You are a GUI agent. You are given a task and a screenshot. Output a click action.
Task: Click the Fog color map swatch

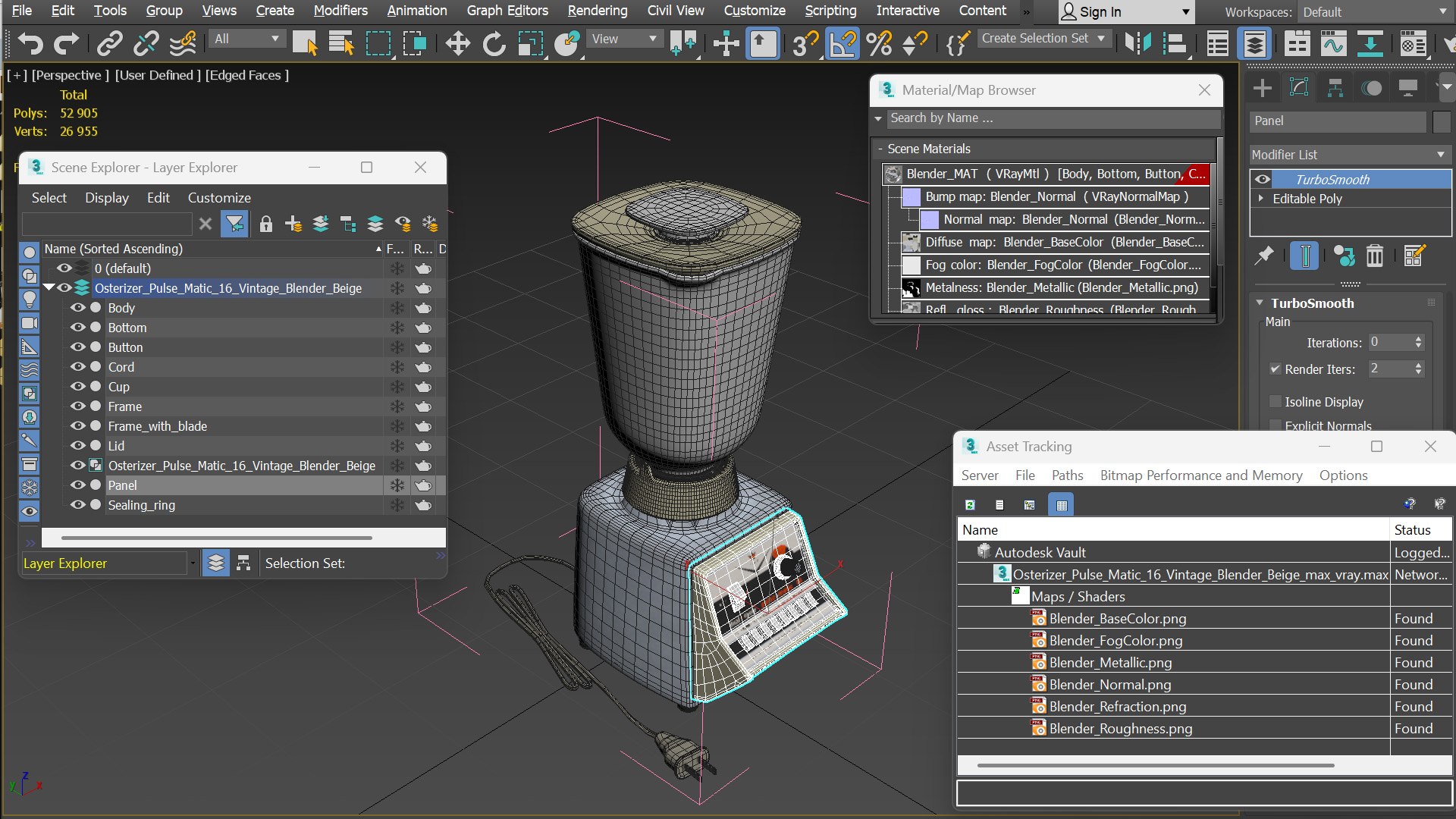[911, 265]
